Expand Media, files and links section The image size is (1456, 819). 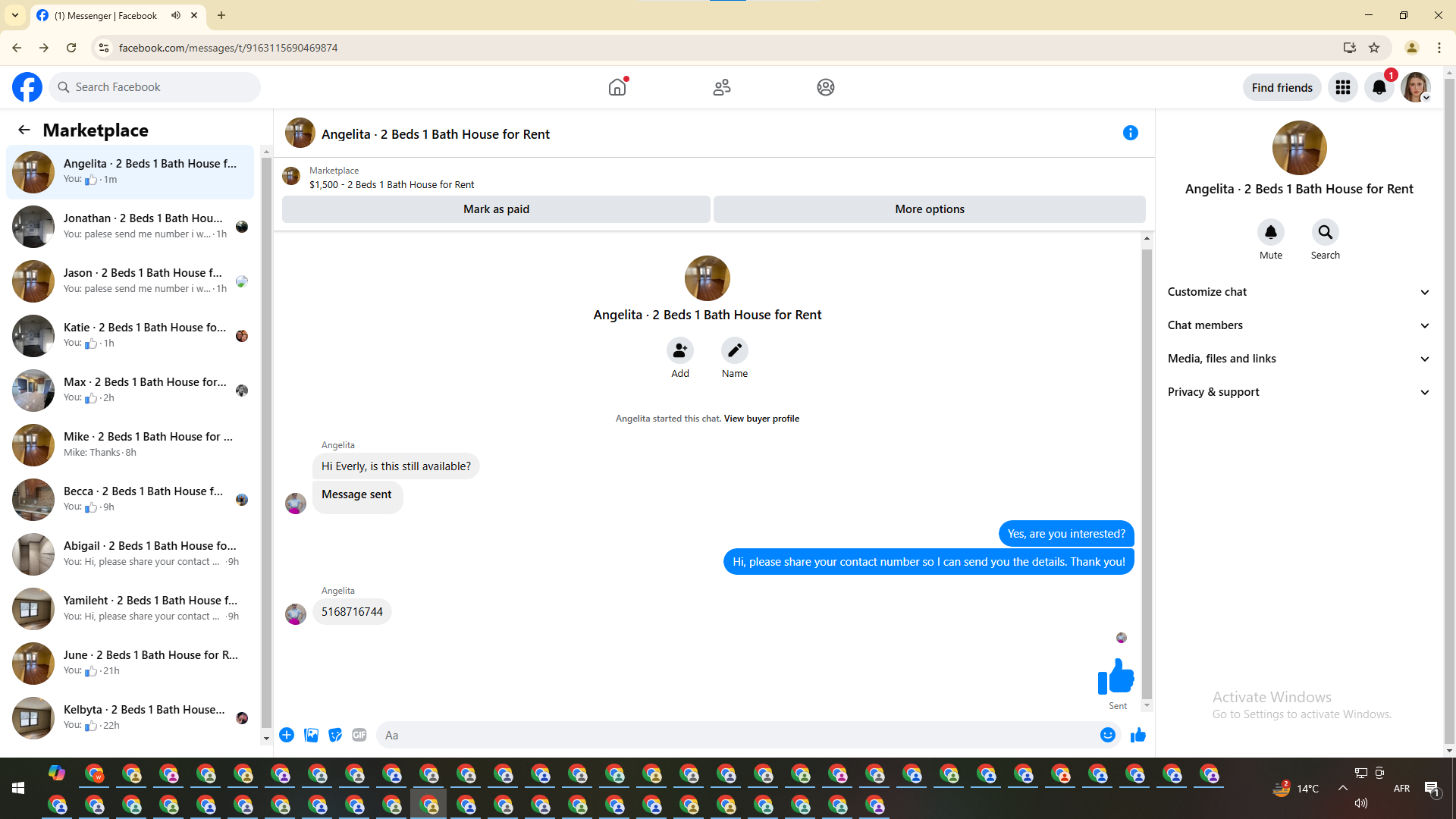pos(1299,359)
